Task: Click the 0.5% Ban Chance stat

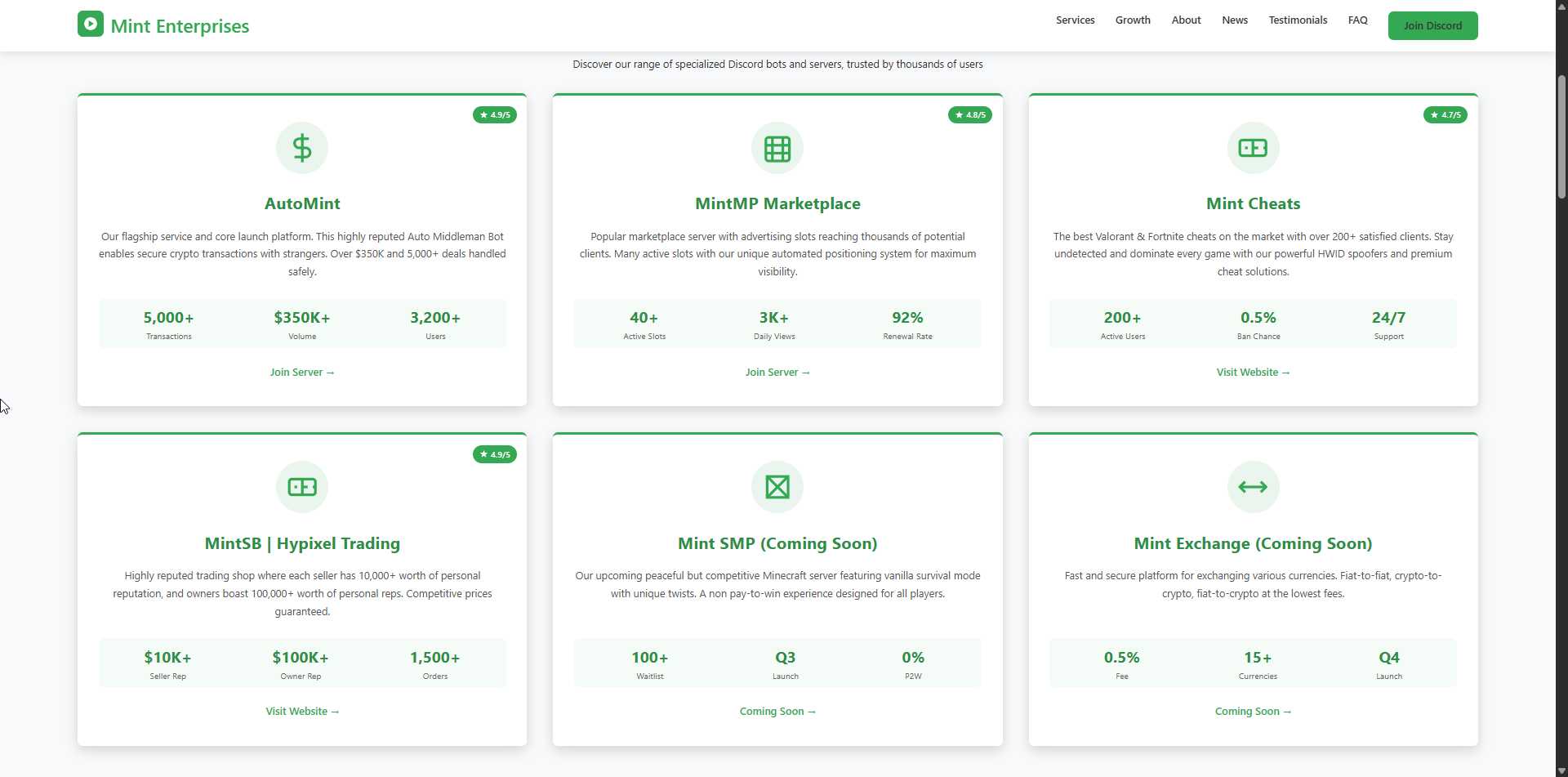Action: [x=1258, y=324]
